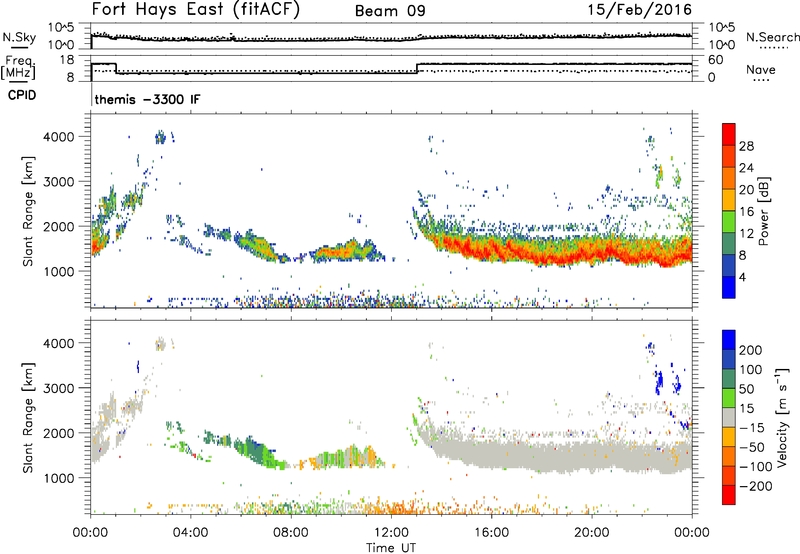Image resolution: width=800 pixels, height=554 pixels.
Task: Click the "Nave" legend label
Action: pos(761,69)
